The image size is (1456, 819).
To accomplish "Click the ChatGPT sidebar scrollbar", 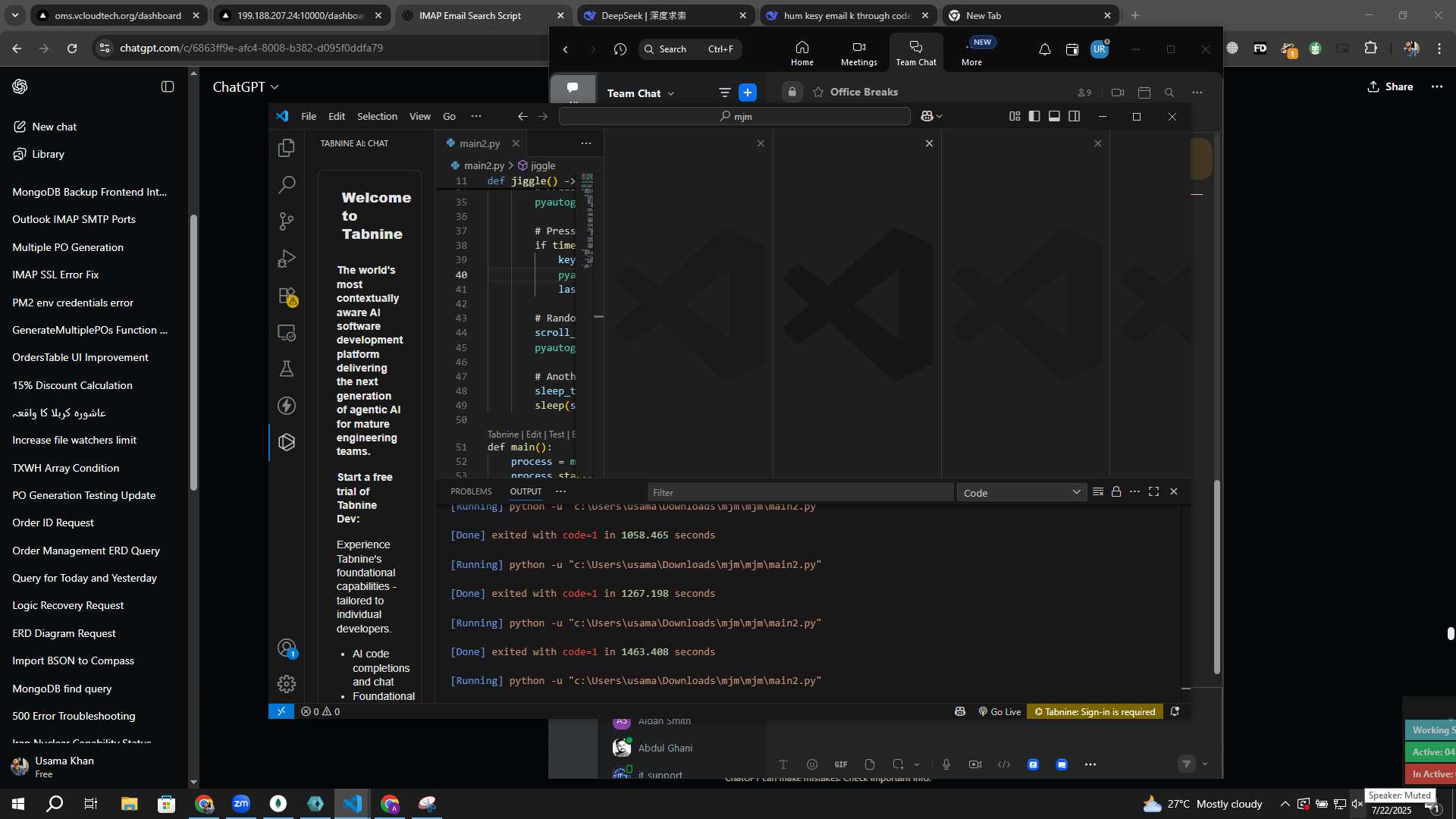I will pyautogui.click(x=193, y=353).
